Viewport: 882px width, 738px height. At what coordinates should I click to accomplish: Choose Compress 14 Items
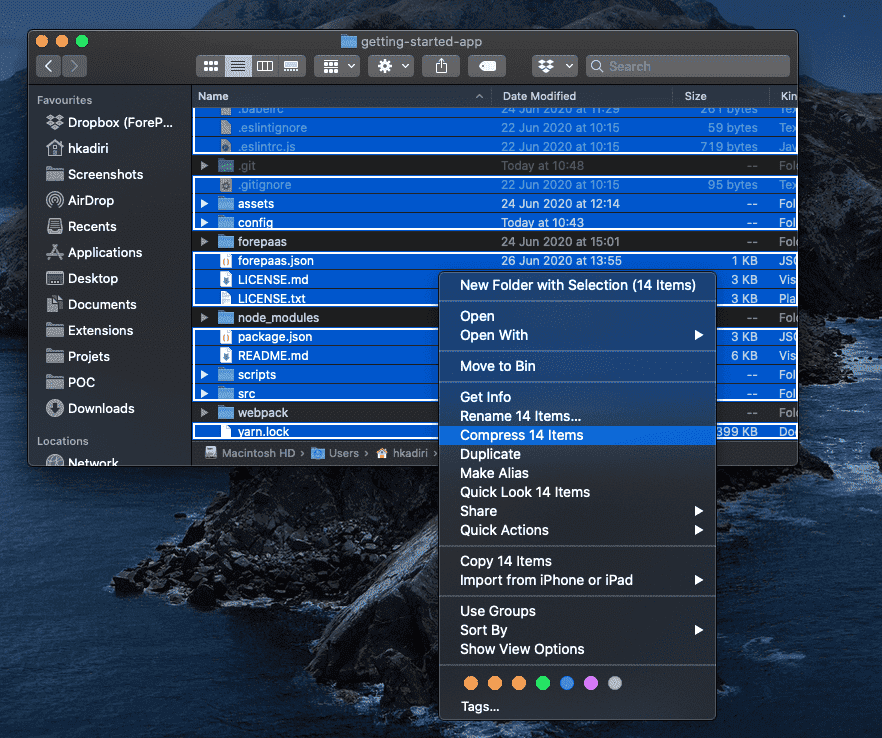(x=577, y=435)
